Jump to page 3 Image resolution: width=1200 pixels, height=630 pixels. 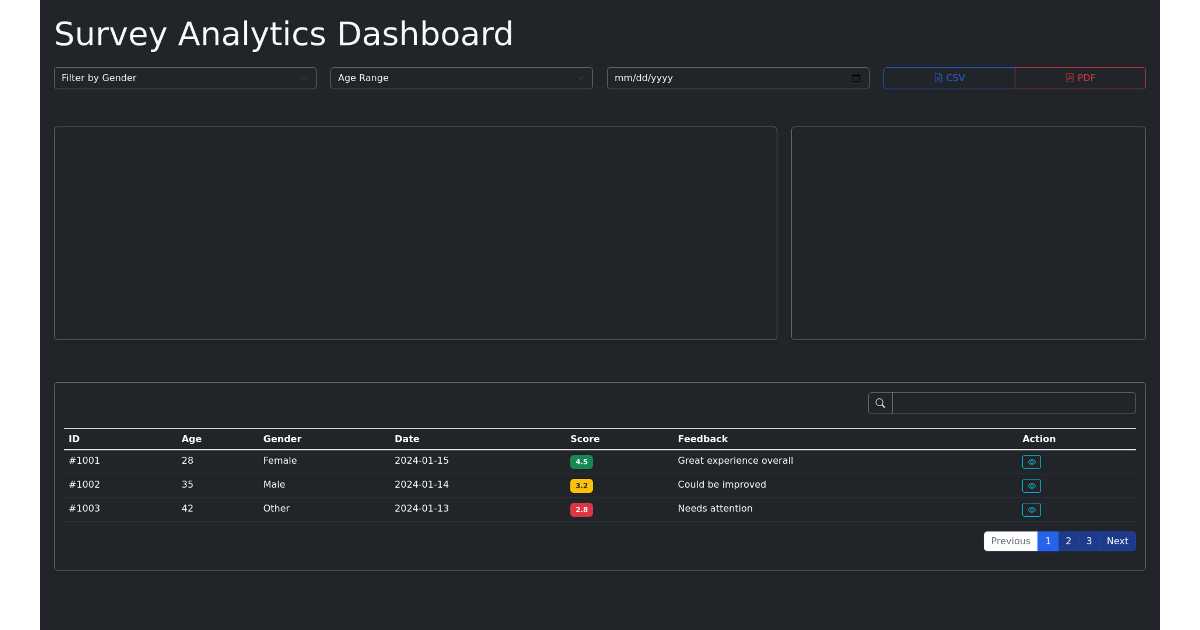tap(1089, 541)
